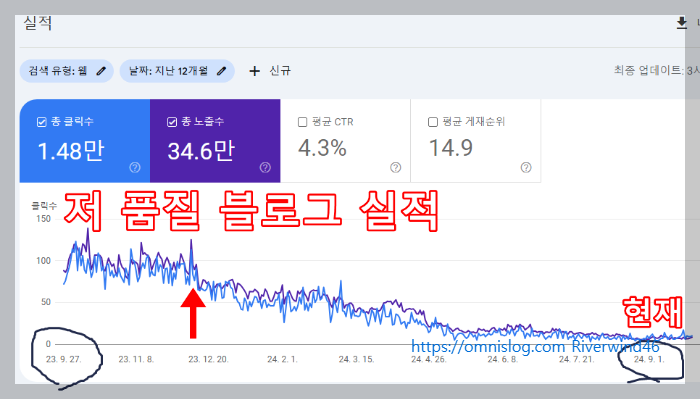Click the December 2023 peak in the chart
Image resolution: width=700 pixels, height=399 pixels.
(x=192, y=241)
